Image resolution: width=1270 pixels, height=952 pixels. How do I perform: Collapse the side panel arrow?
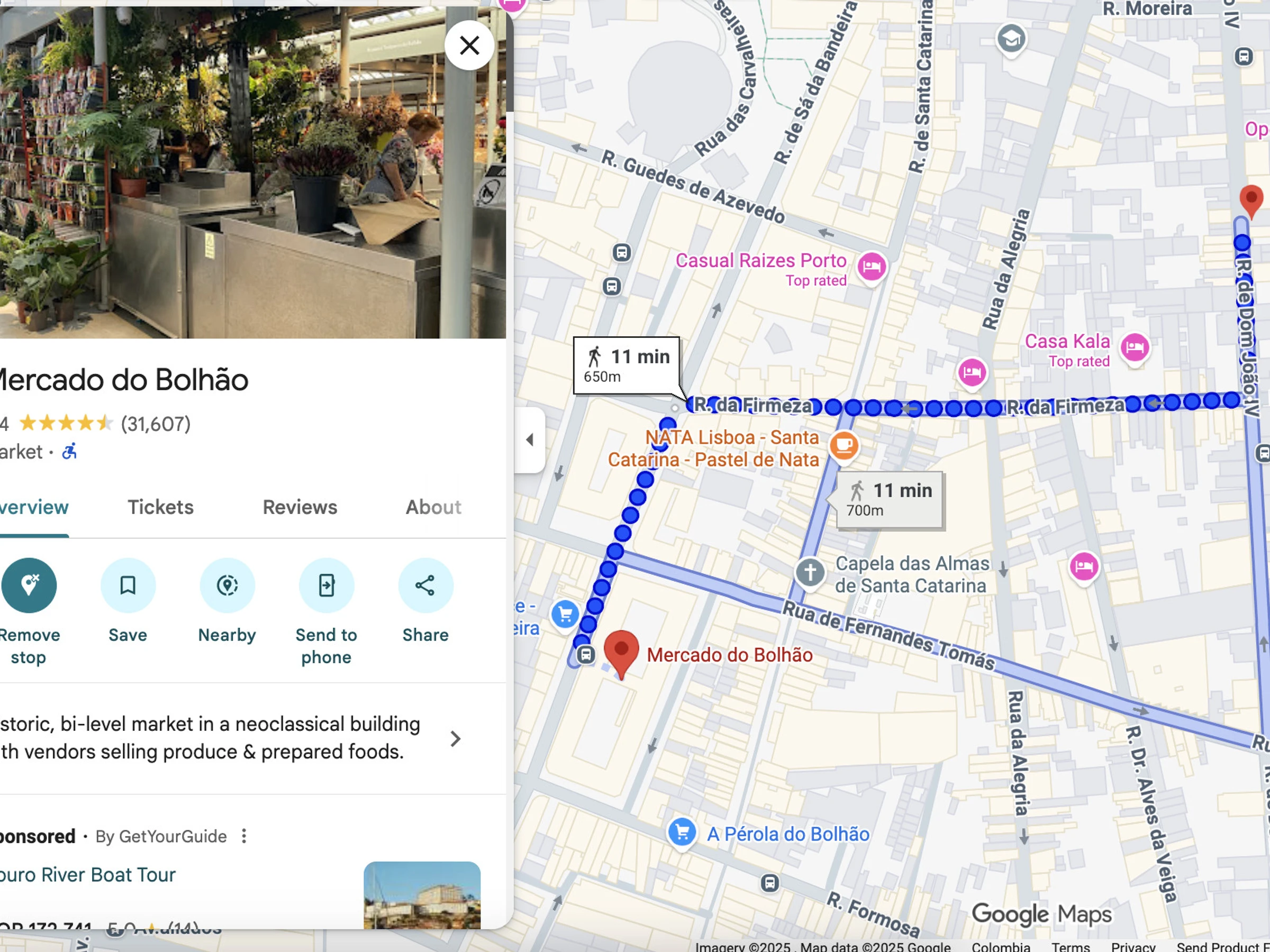(529, 440)
